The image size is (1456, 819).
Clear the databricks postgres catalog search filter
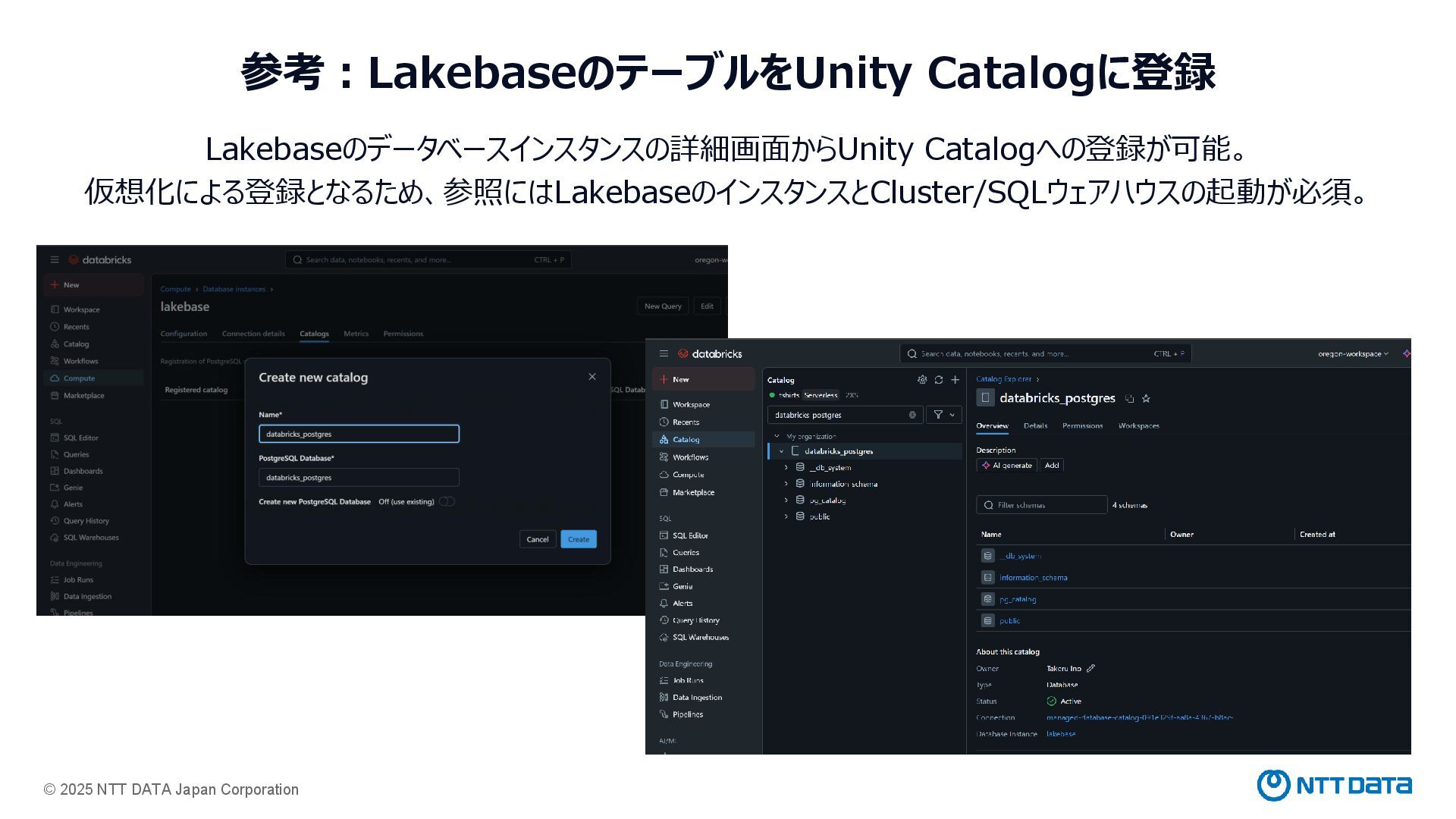click(x=912, y=415)
